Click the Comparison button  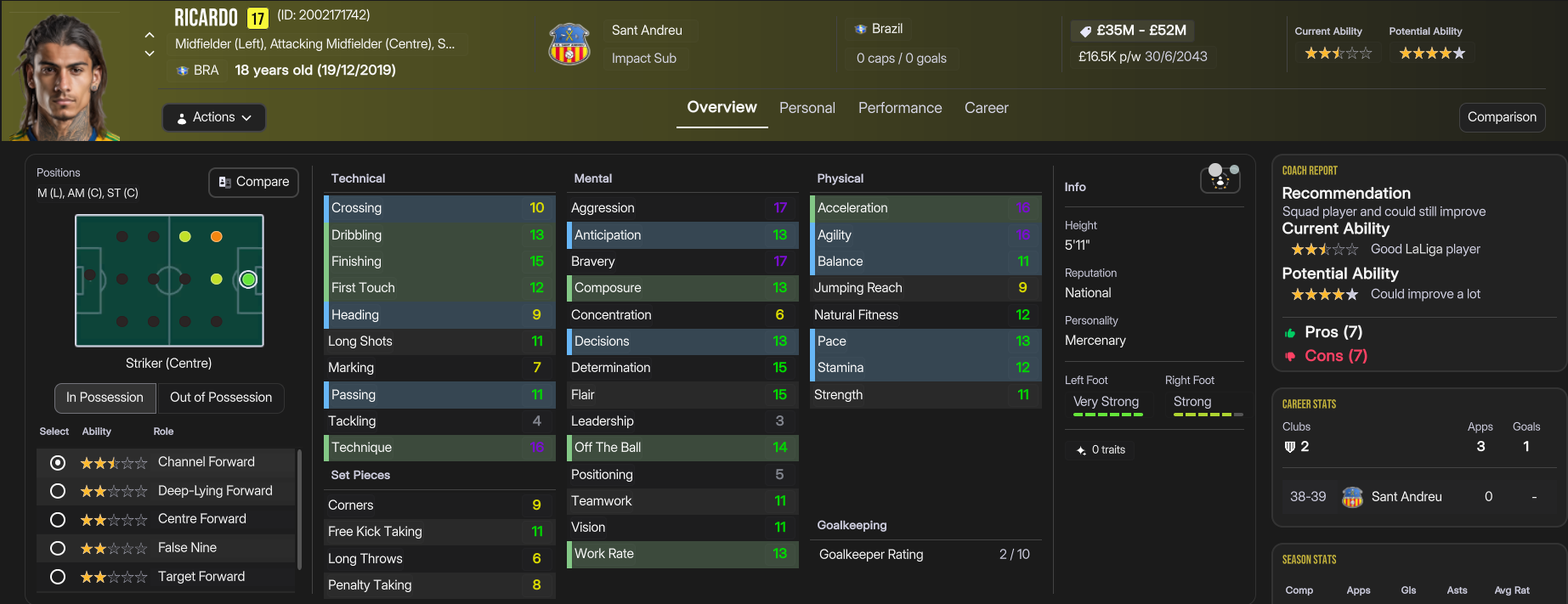coord(1502,117)
